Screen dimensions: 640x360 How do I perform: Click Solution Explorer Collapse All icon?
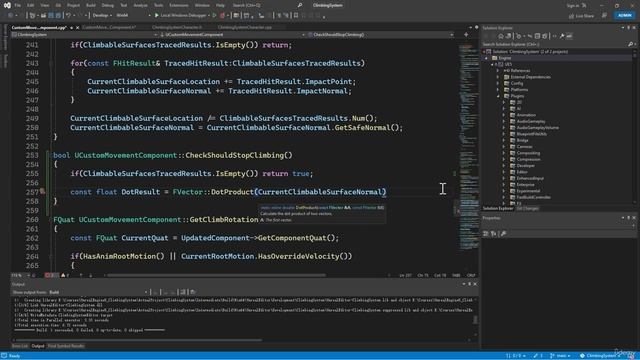(x=537, y=36)
